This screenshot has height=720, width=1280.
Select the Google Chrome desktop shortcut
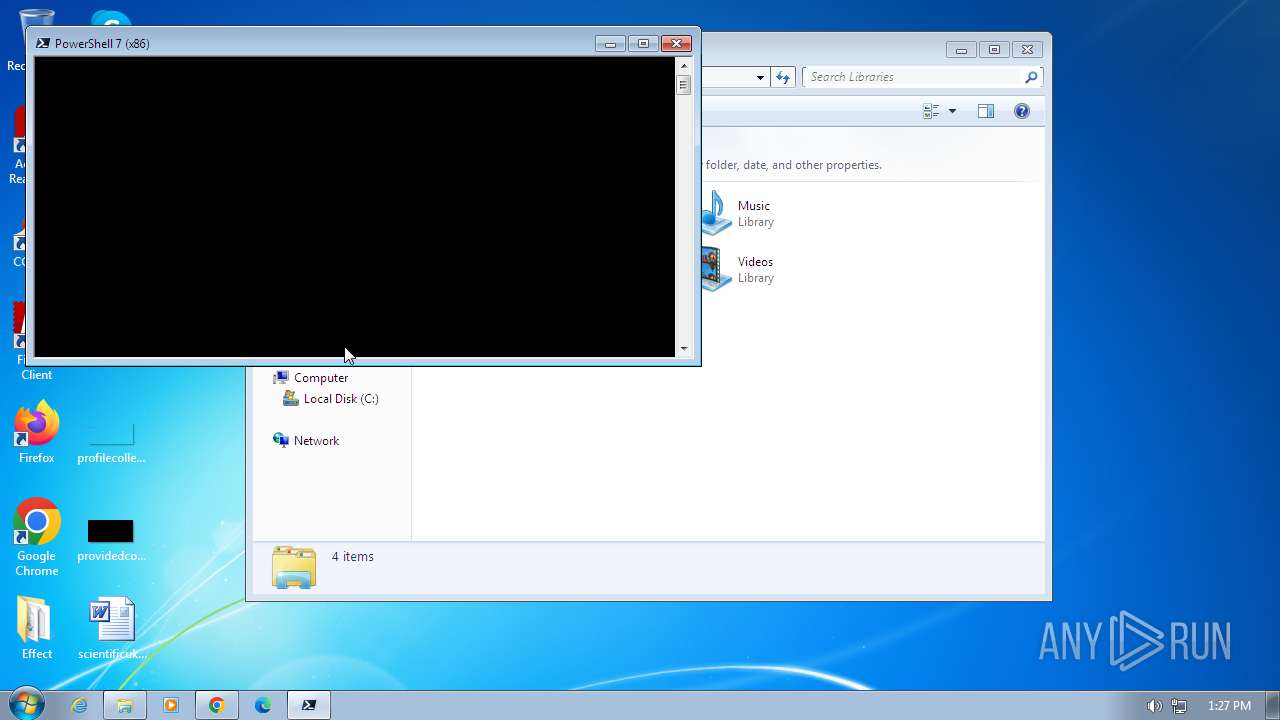click(37, 538)
